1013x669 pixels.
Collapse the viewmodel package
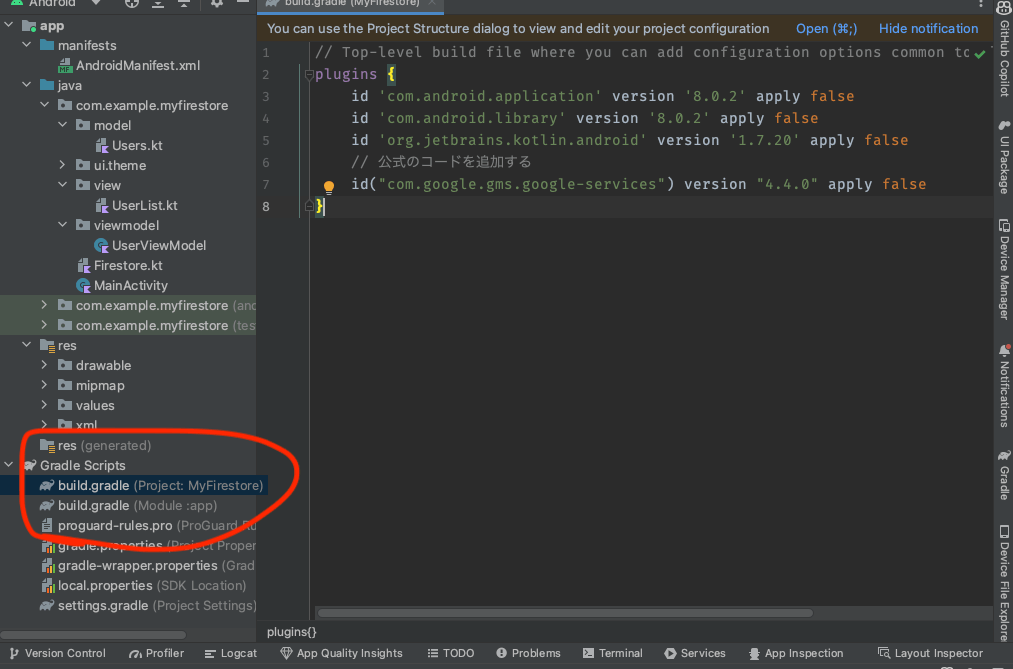tap(63, 225)
